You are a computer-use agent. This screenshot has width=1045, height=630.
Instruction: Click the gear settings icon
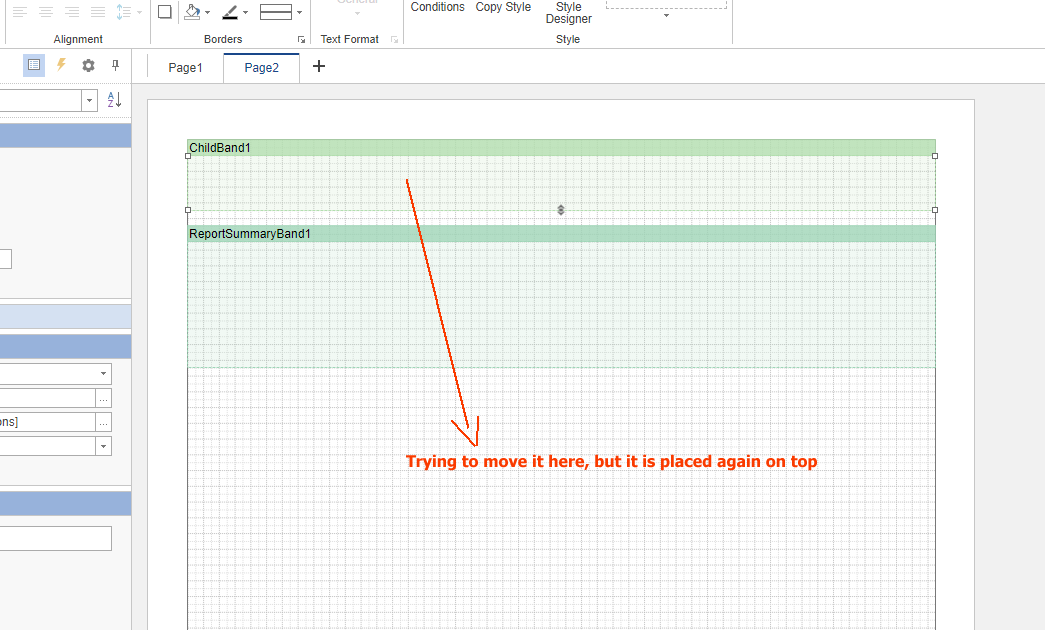[x=88, y=65]
